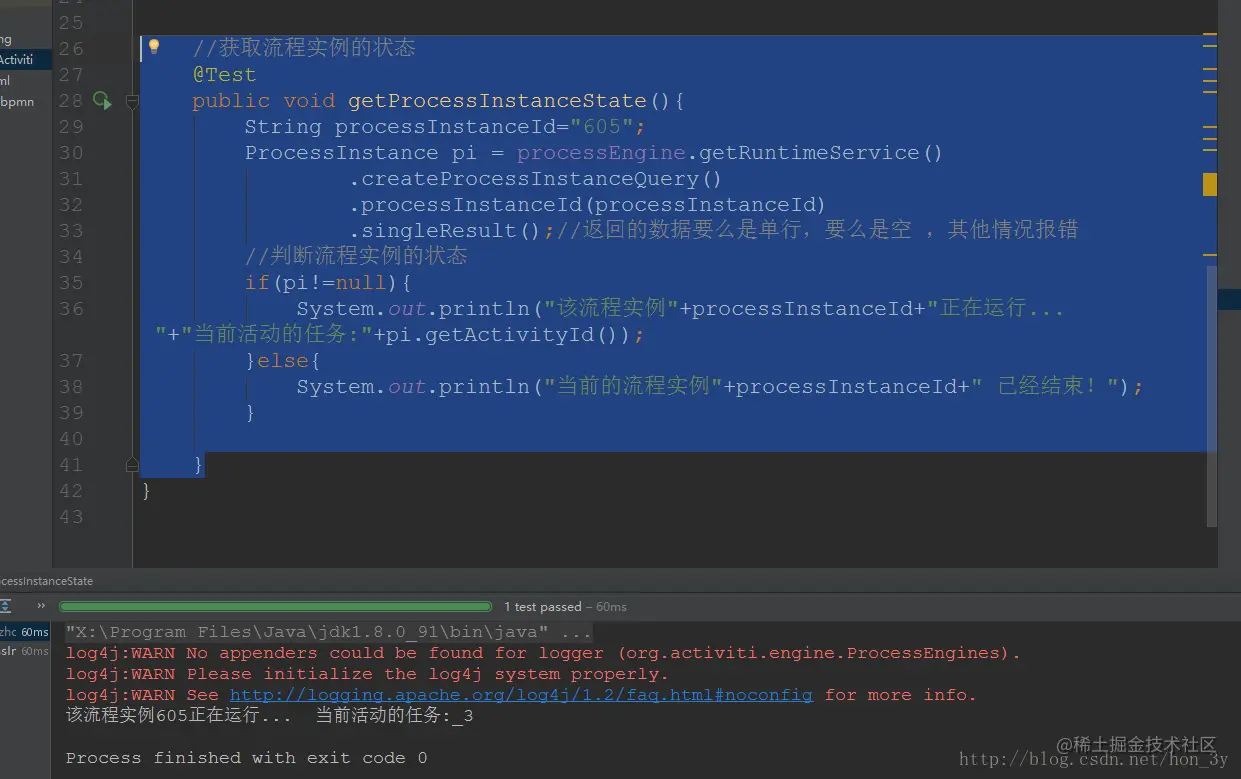
Task: Click the editor vertical scrollbar thumb
Action: (1212, 395)
